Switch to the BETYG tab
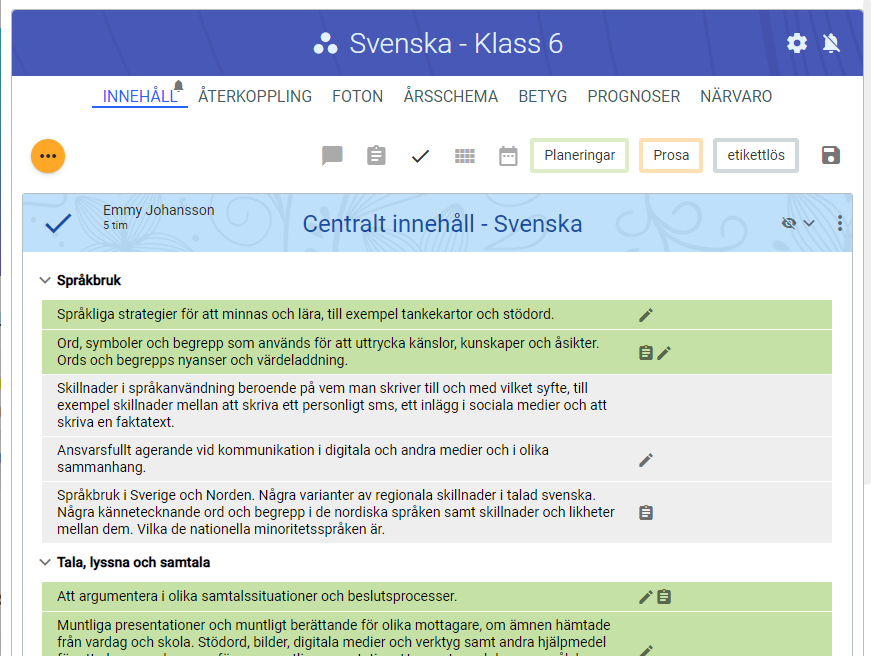 tap(542, 97)
